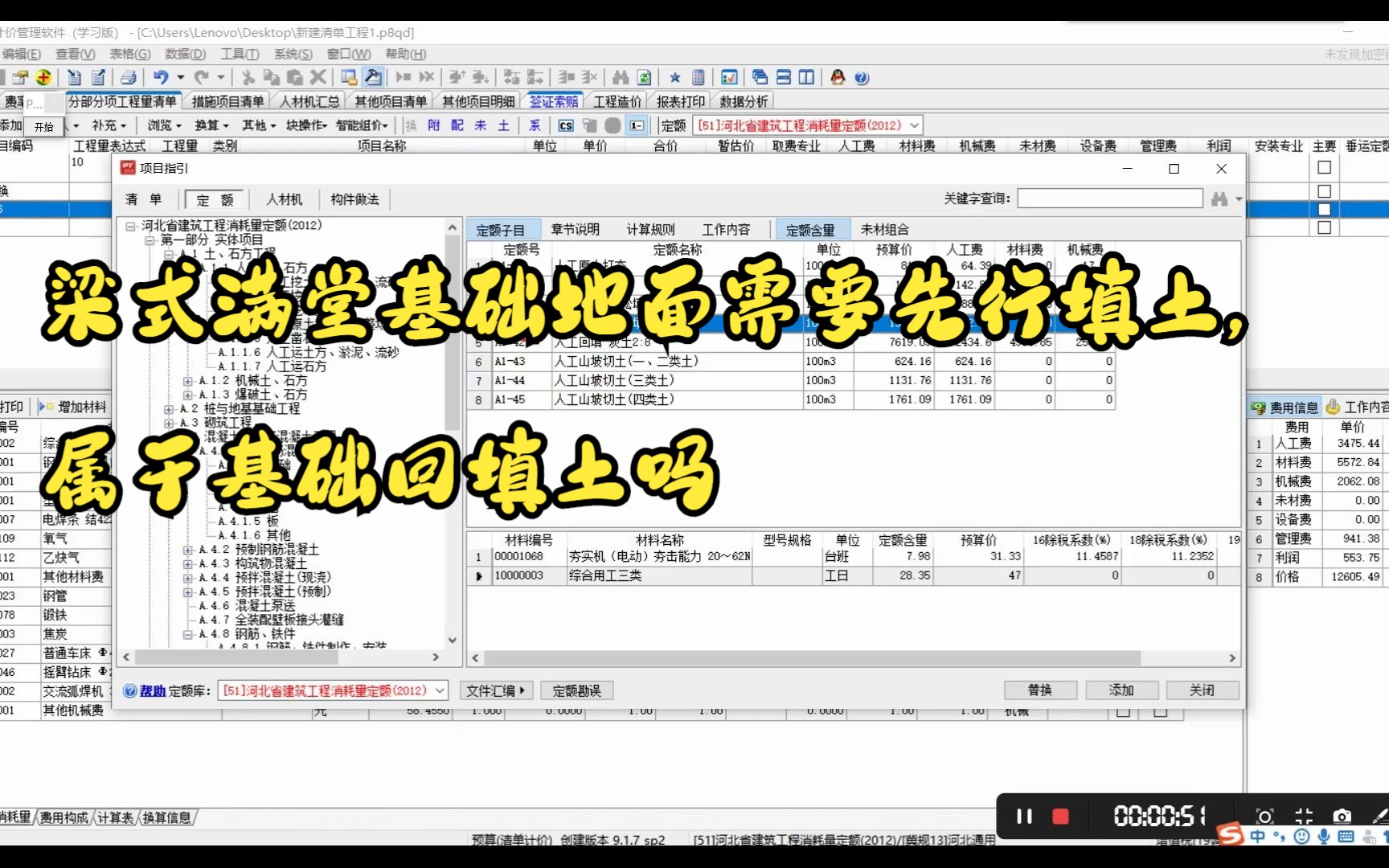The image size is (1389, 868).
Task: Open the 文件汇编 dropdown button
Action: pyautogui.click(x=496, y=690)
